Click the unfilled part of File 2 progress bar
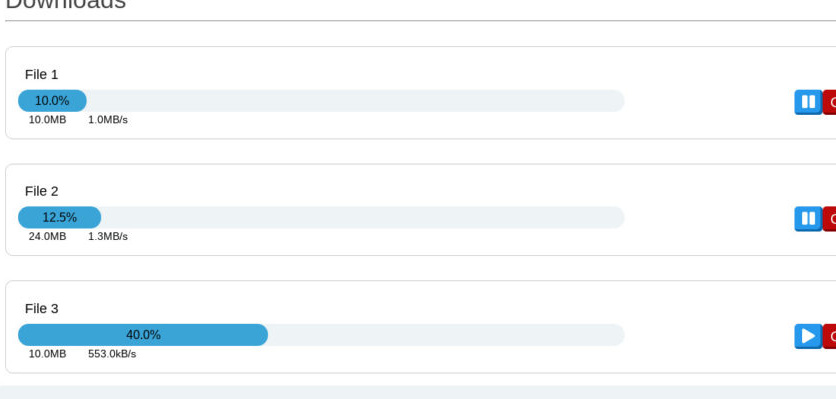 click(363, 218)
